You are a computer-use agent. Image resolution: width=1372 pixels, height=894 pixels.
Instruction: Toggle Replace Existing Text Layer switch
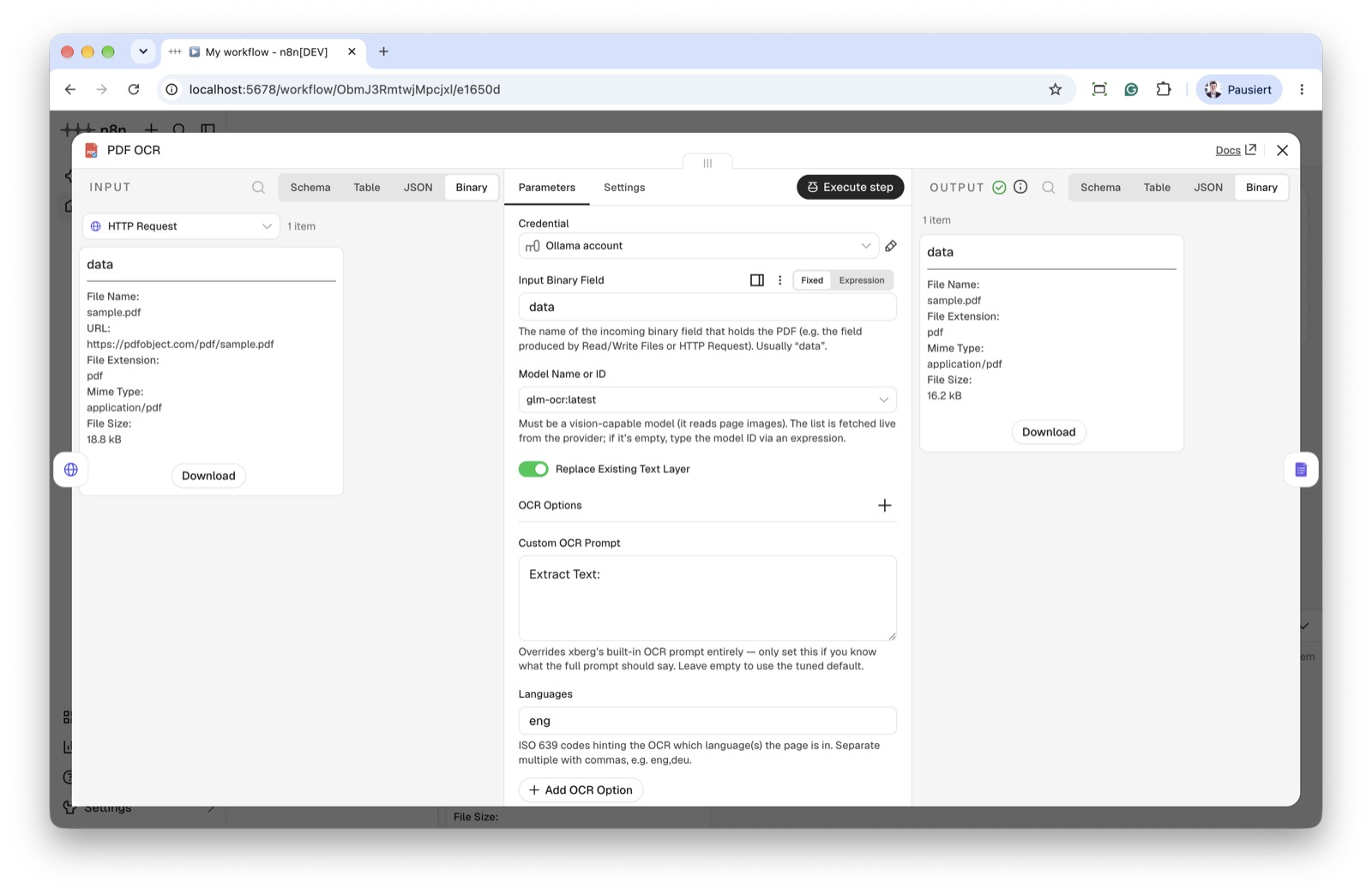click(x=533, y=469)
